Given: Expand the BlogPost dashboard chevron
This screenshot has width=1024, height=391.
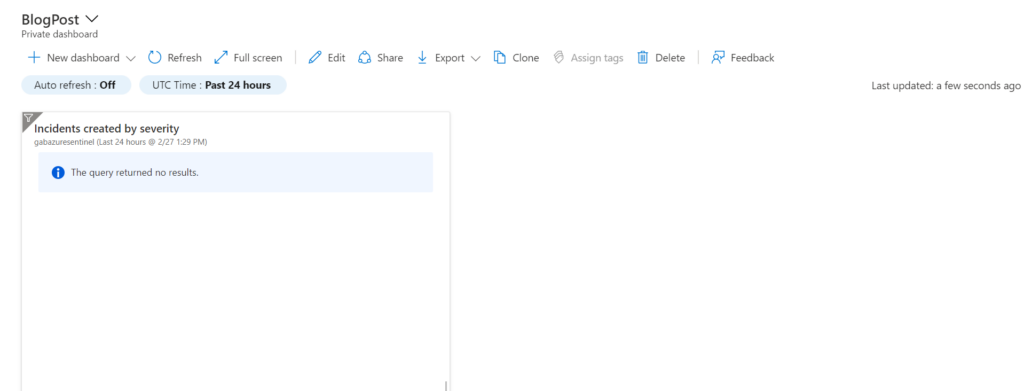Looking at the screenshot, I should [x=91, y=19].
